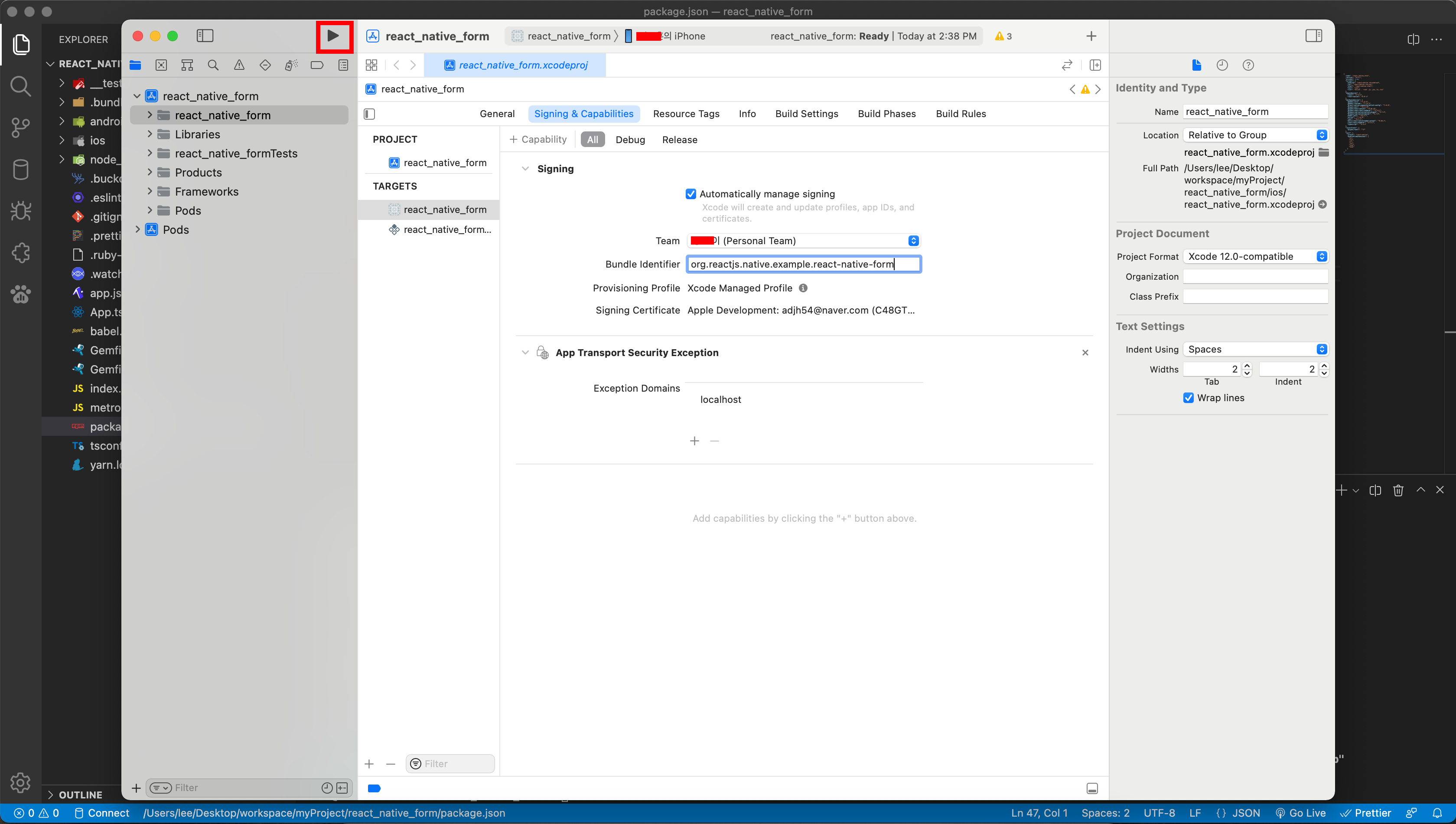Select the Debug configuration filter

(629, 140)
